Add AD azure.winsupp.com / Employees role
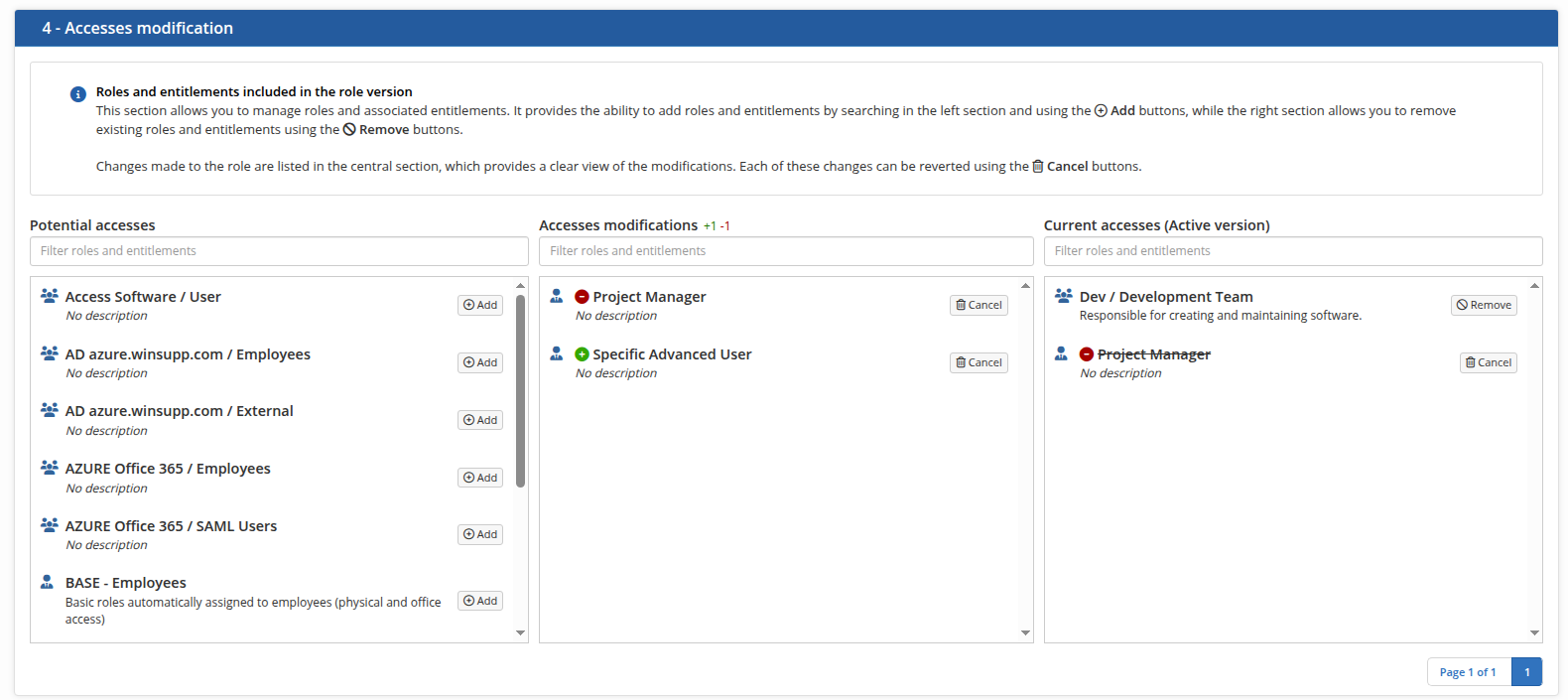This screenshot has height=700, width=1568. [480, 362]
